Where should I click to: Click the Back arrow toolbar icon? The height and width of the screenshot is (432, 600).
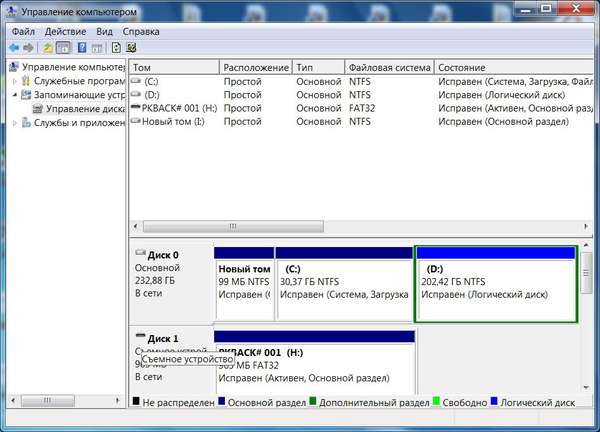click(14, 48)
